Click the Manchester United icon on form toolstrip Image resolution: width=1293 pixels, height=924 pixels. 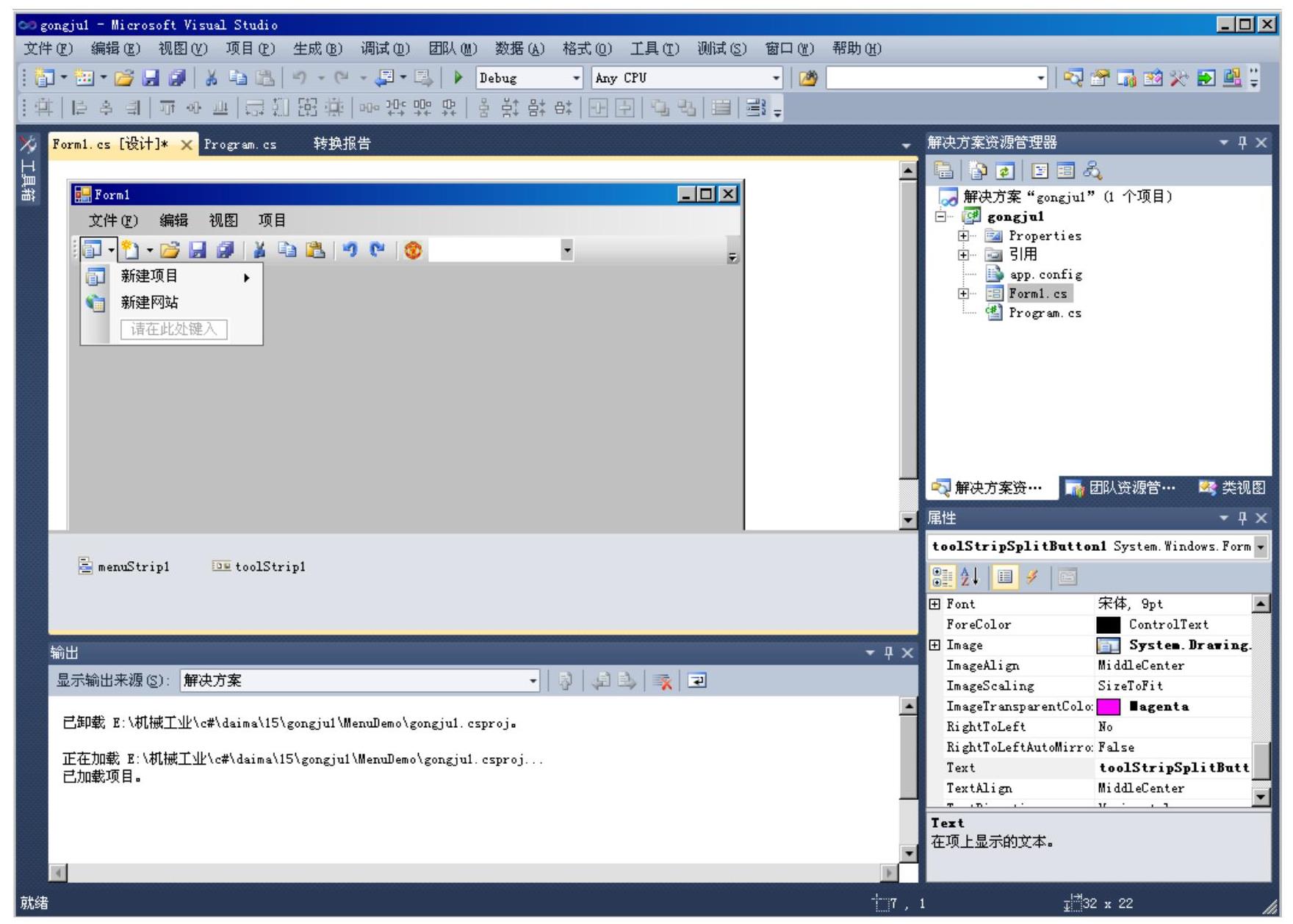[x=414, y=251]
